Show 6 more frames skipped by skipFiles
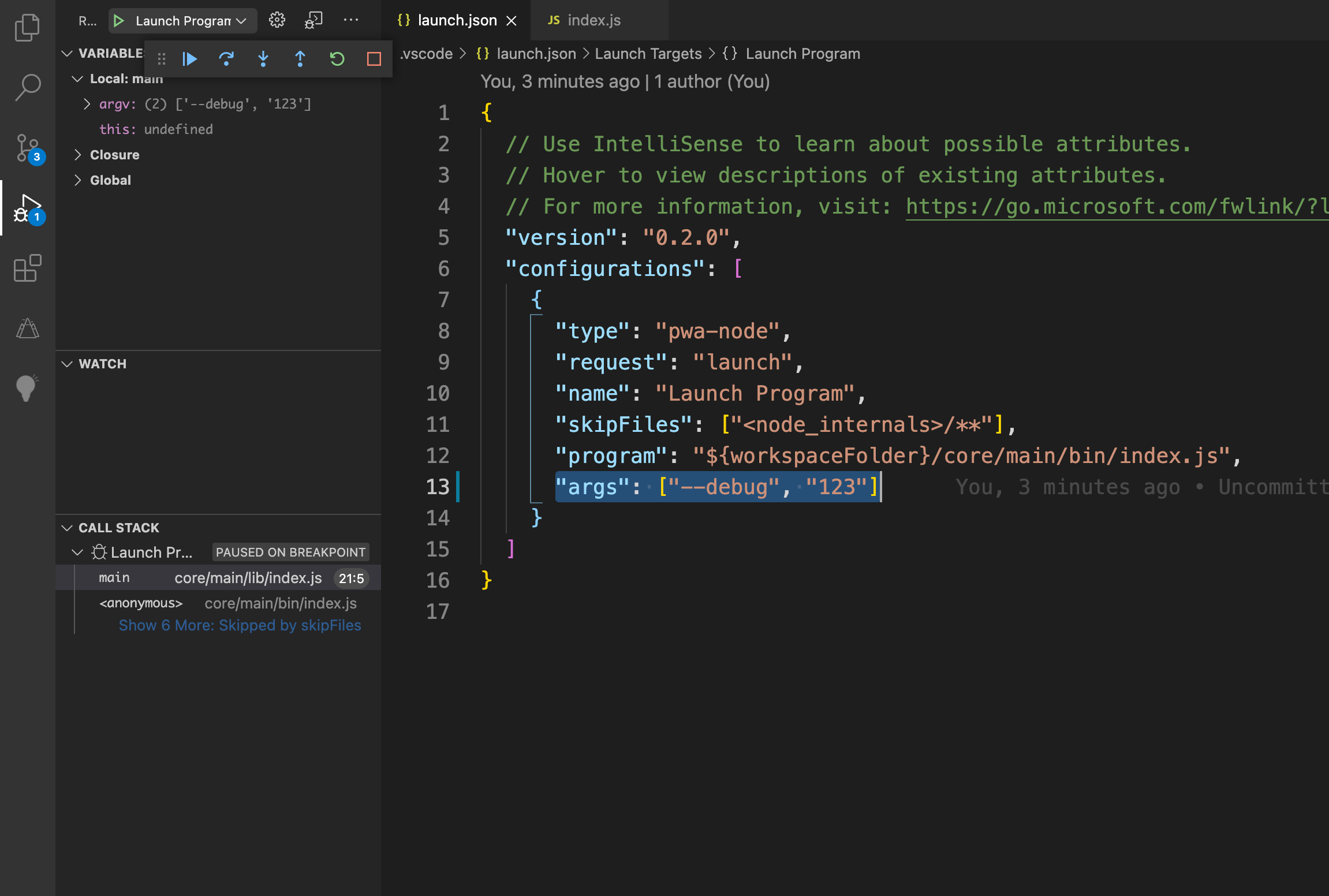 point(240,625)
